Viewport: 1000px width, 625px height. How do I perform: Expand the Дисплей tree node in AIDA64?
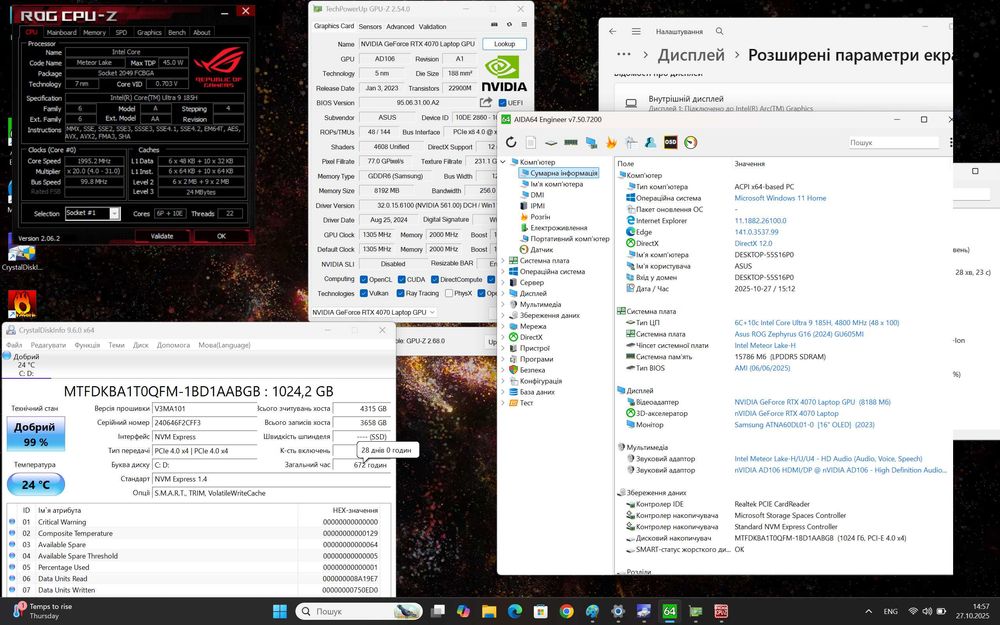503,293
